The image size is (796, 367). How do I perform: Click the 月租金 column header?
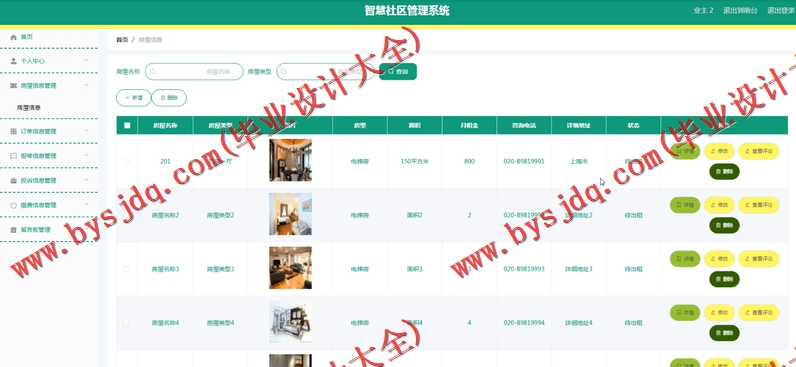coord(469,125)
